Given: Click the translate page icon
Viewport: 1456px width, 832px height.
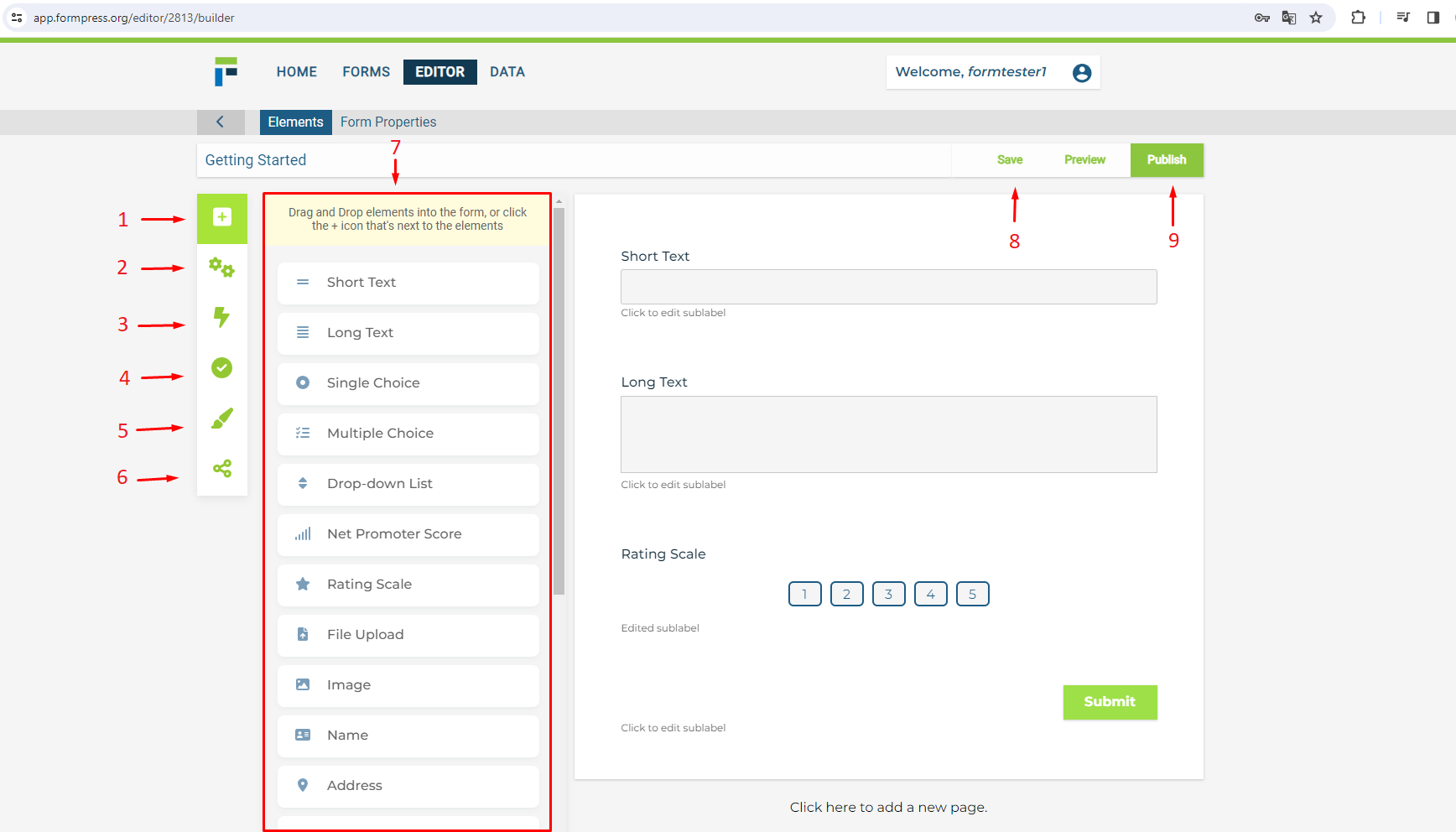Looking at the screenshot, I should pos(1289,18).
